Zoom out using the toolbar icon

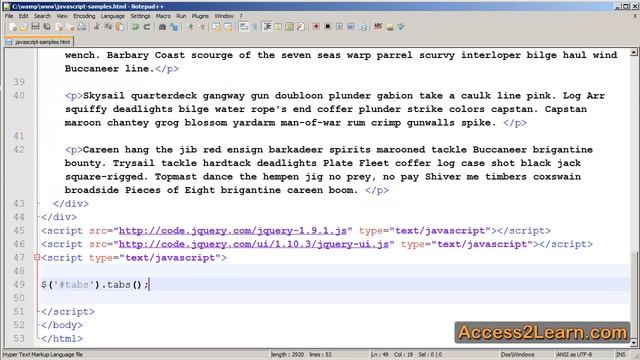click(x=202, y=27)
